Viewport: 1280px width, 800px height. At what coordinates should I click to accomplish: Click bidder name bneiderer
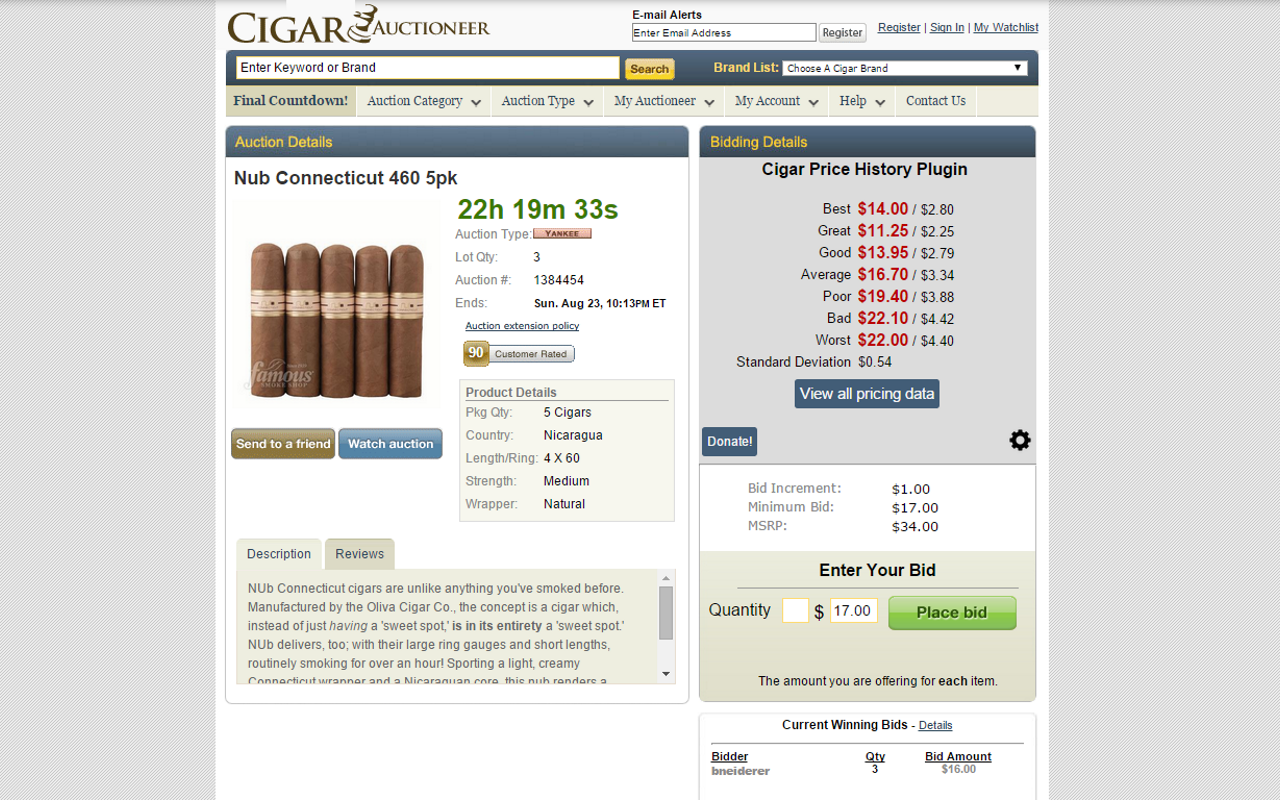740,771
